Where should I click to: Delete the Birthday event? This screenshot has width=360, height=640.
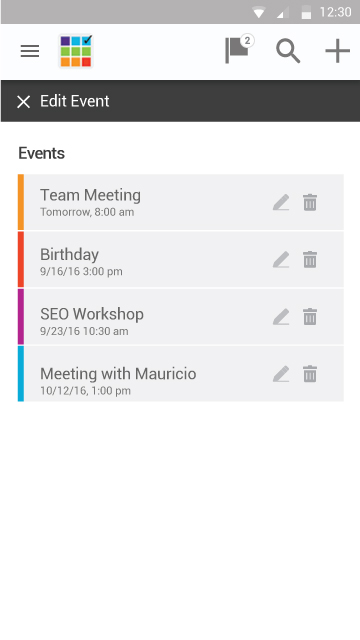(310, 260)
